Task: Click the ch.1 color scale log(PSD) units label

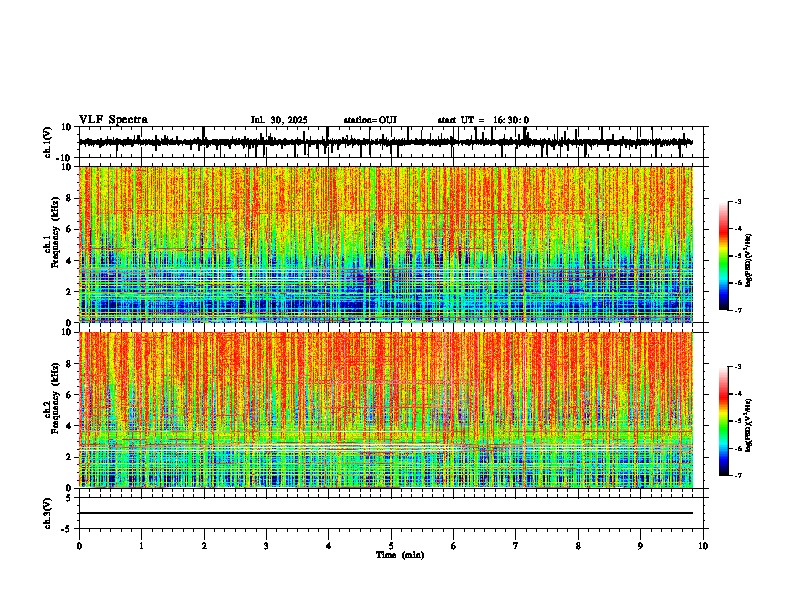Action: coord(748,261)
